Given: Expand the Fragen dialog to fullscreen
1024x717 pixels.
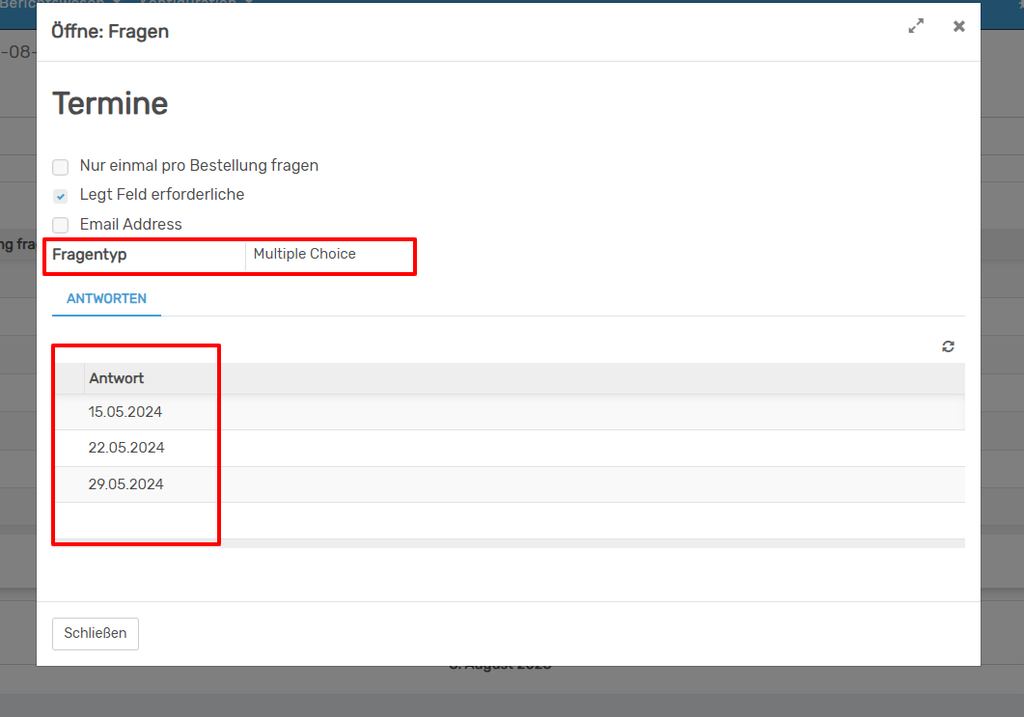Looking at the screenshot, I should tap(916, 27).
